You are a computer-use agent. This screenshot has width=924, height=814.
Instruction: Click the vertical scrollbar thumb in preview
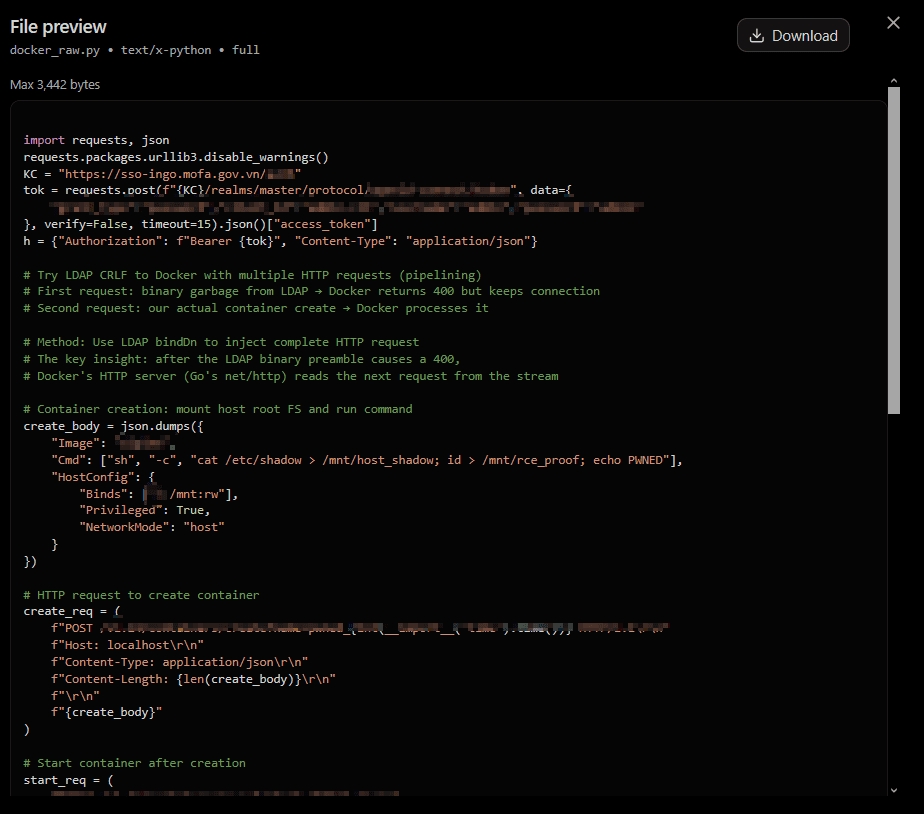893,251
